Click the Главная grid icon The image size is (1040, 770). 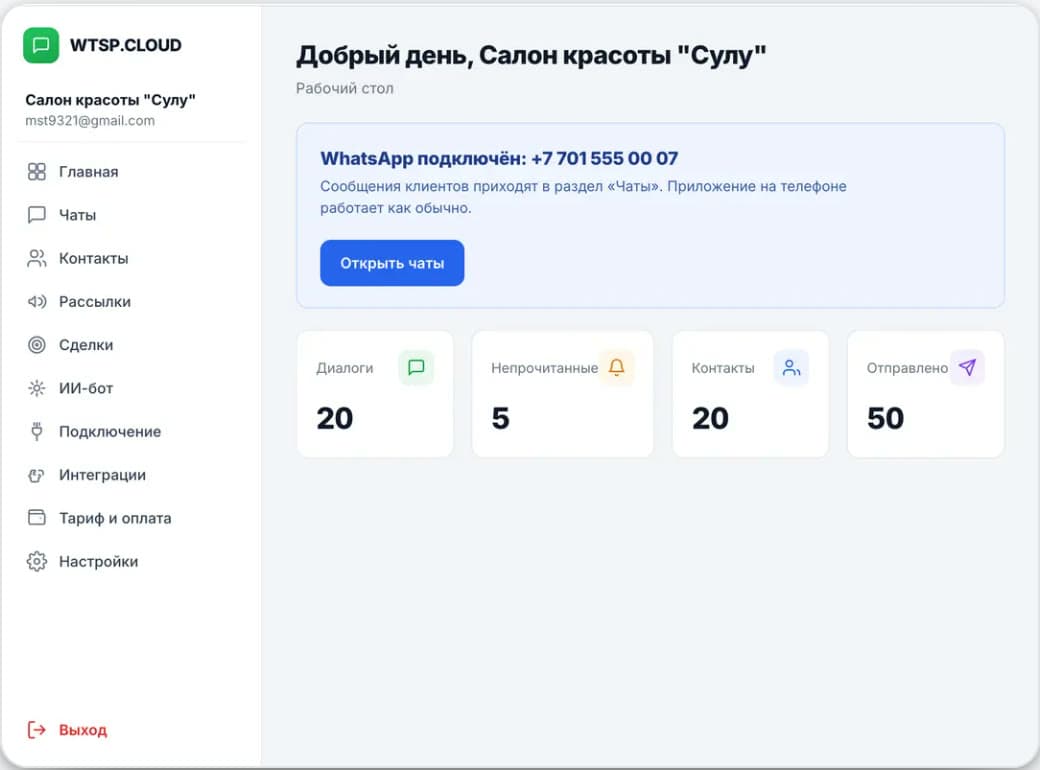tap(36, 172)
